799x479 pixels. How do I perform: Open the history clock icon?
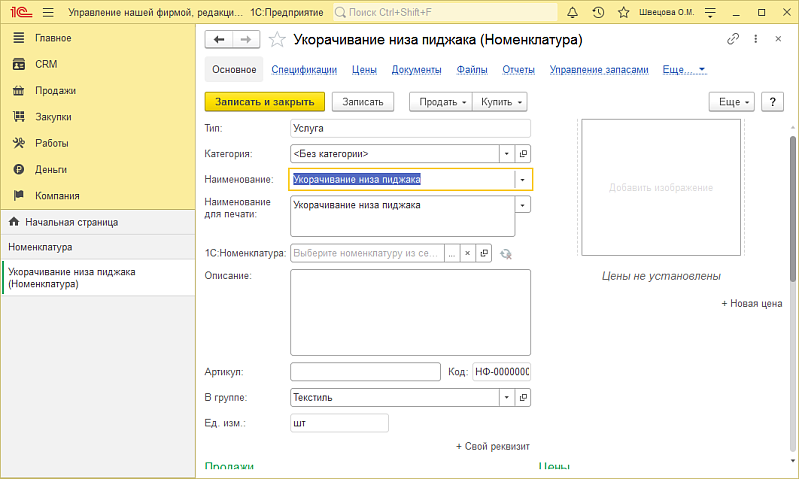click(x=598, y=13)
